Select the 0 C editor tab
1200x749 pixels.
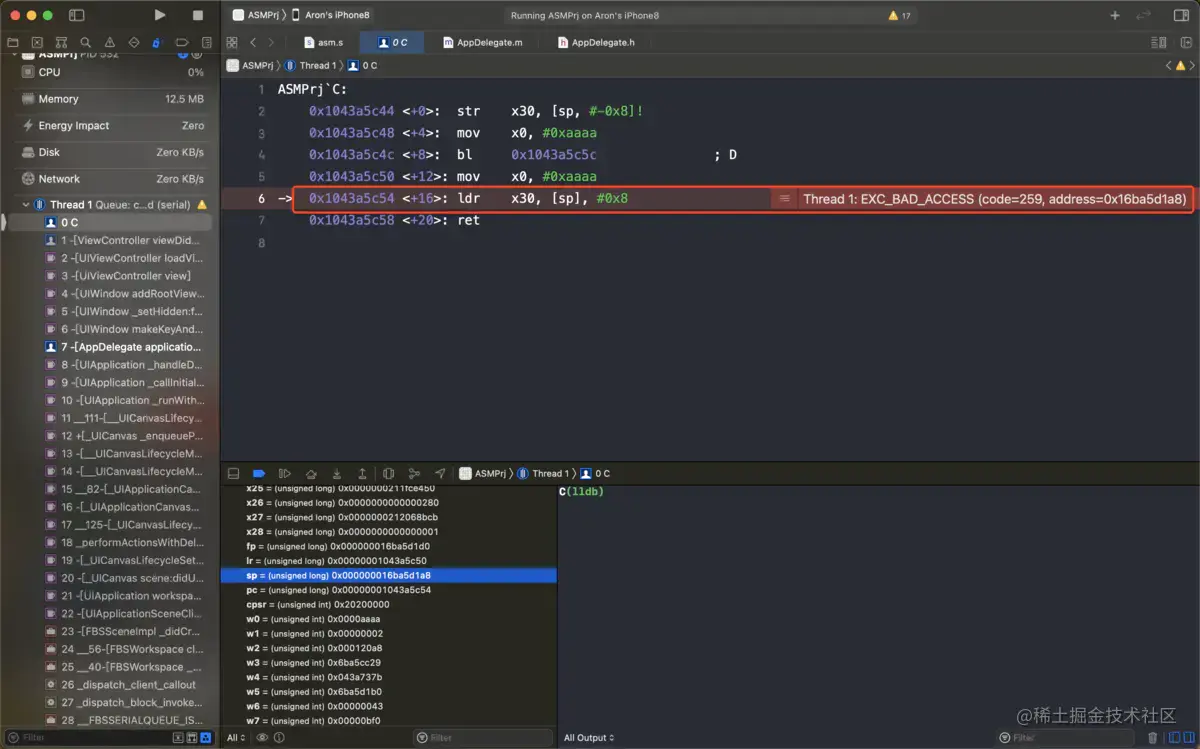click(392, 42)
